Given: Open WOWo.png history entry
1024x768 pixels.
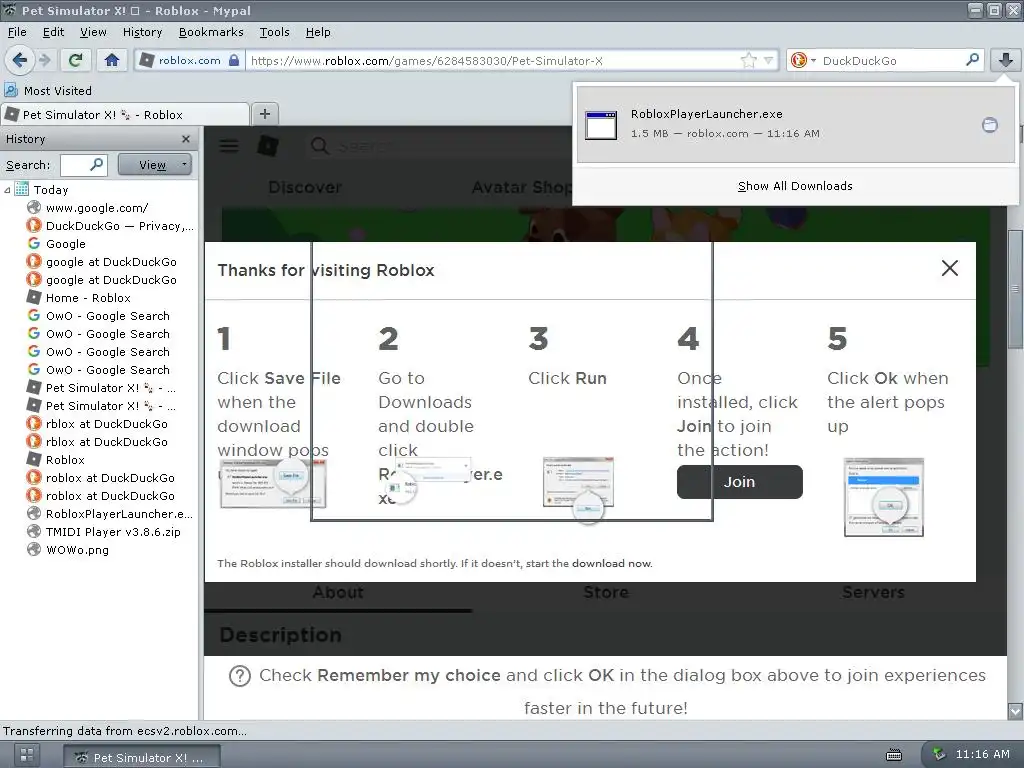Looking at the screenshot, I should [x=68, y=550].
